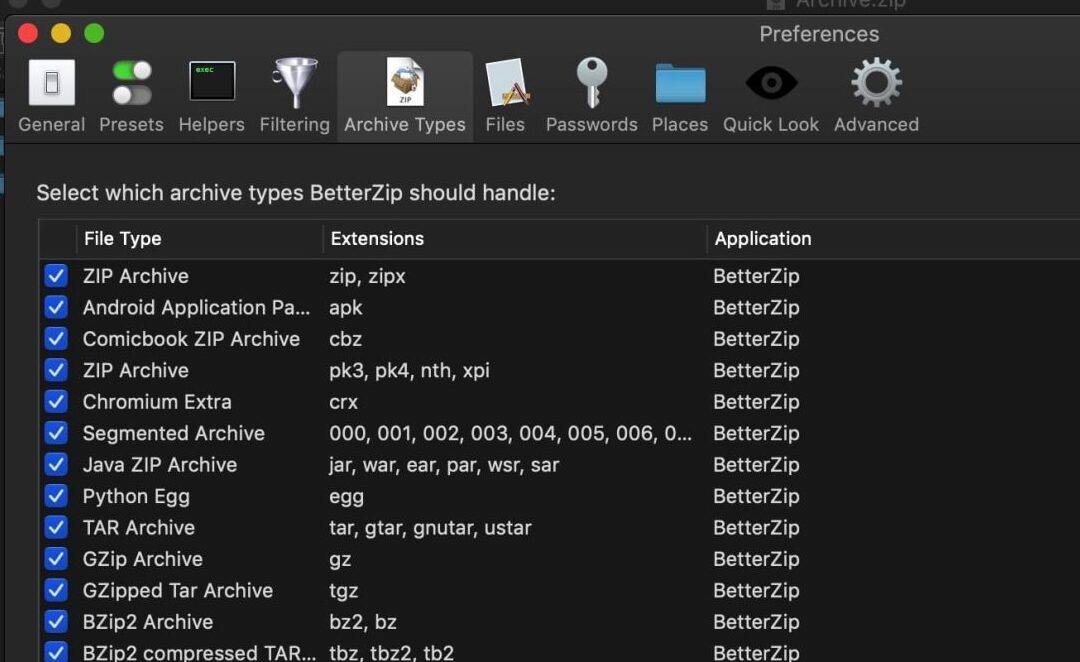Screen dimensions: 1080x662
Task: Uncheck the Android Application Package checkbox
Action: 56,307
